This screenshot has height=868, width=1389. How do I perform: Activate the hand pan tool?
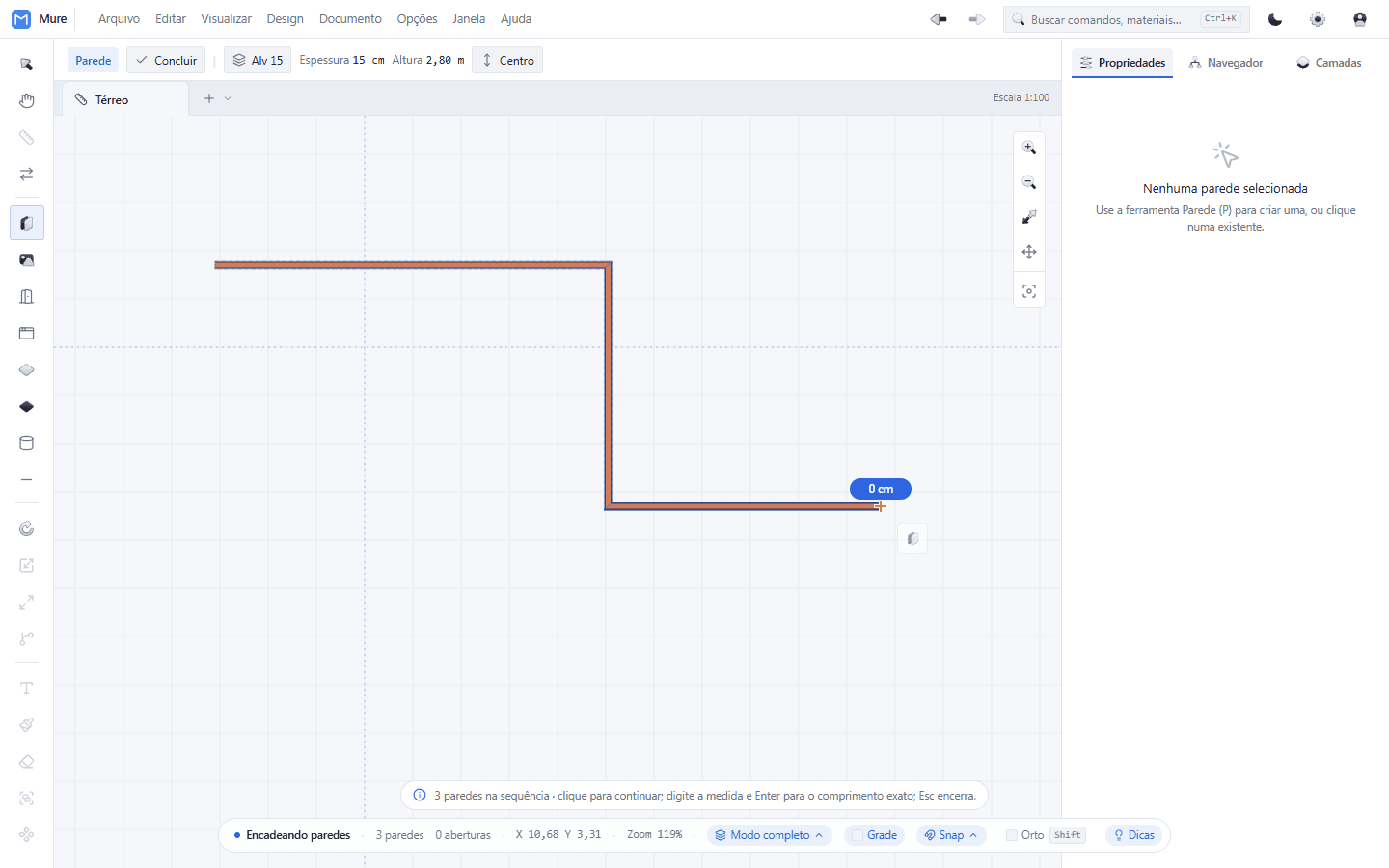pyautogui.click(x=27, y=101)
